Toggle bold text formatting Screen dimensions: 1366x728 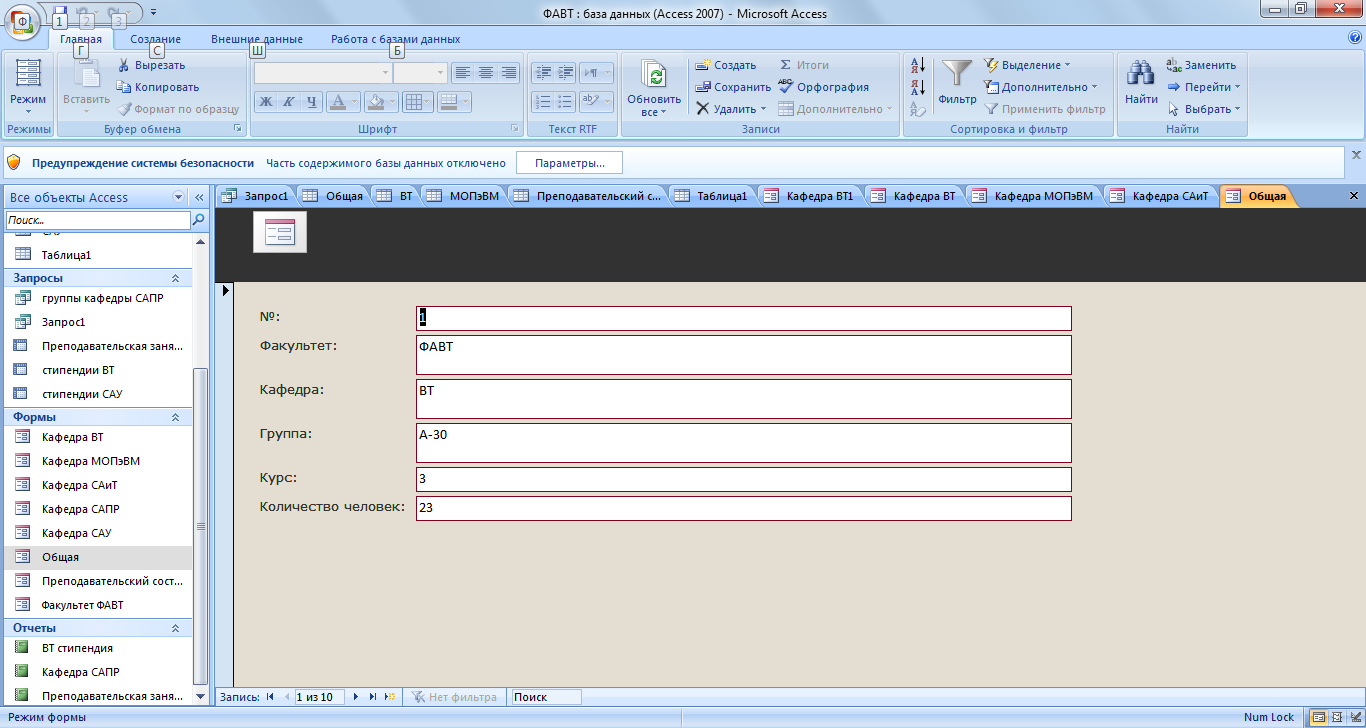coord(266,101)
